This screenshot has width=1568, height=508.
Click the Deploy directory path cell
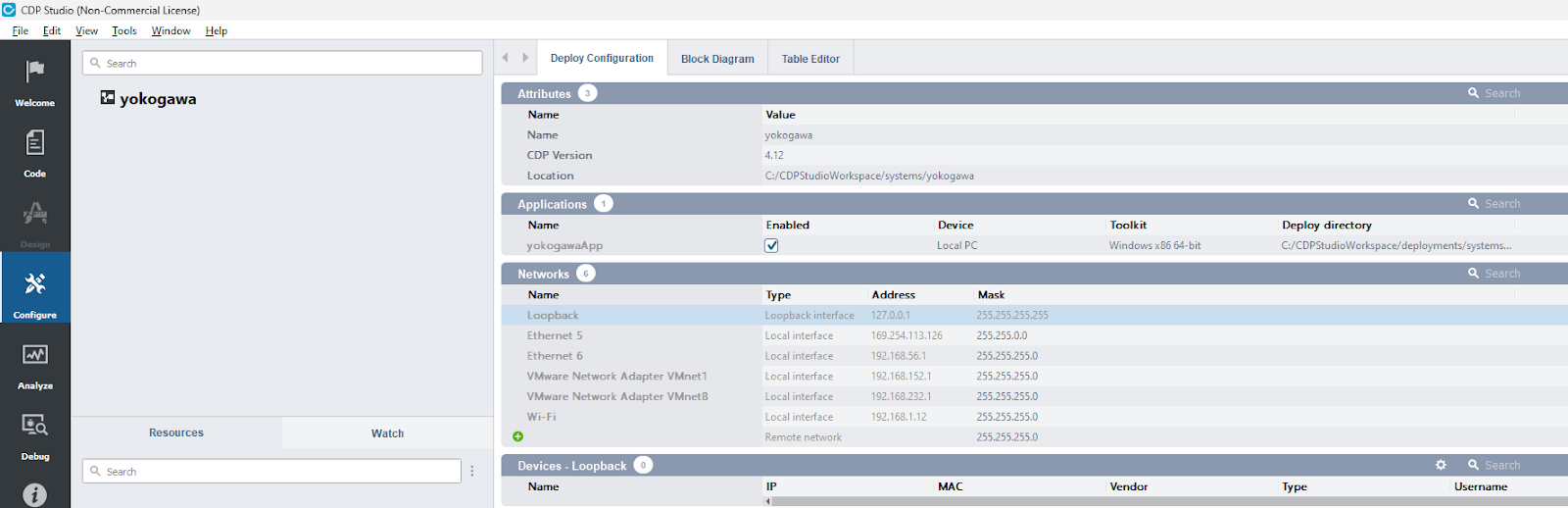1396,245
